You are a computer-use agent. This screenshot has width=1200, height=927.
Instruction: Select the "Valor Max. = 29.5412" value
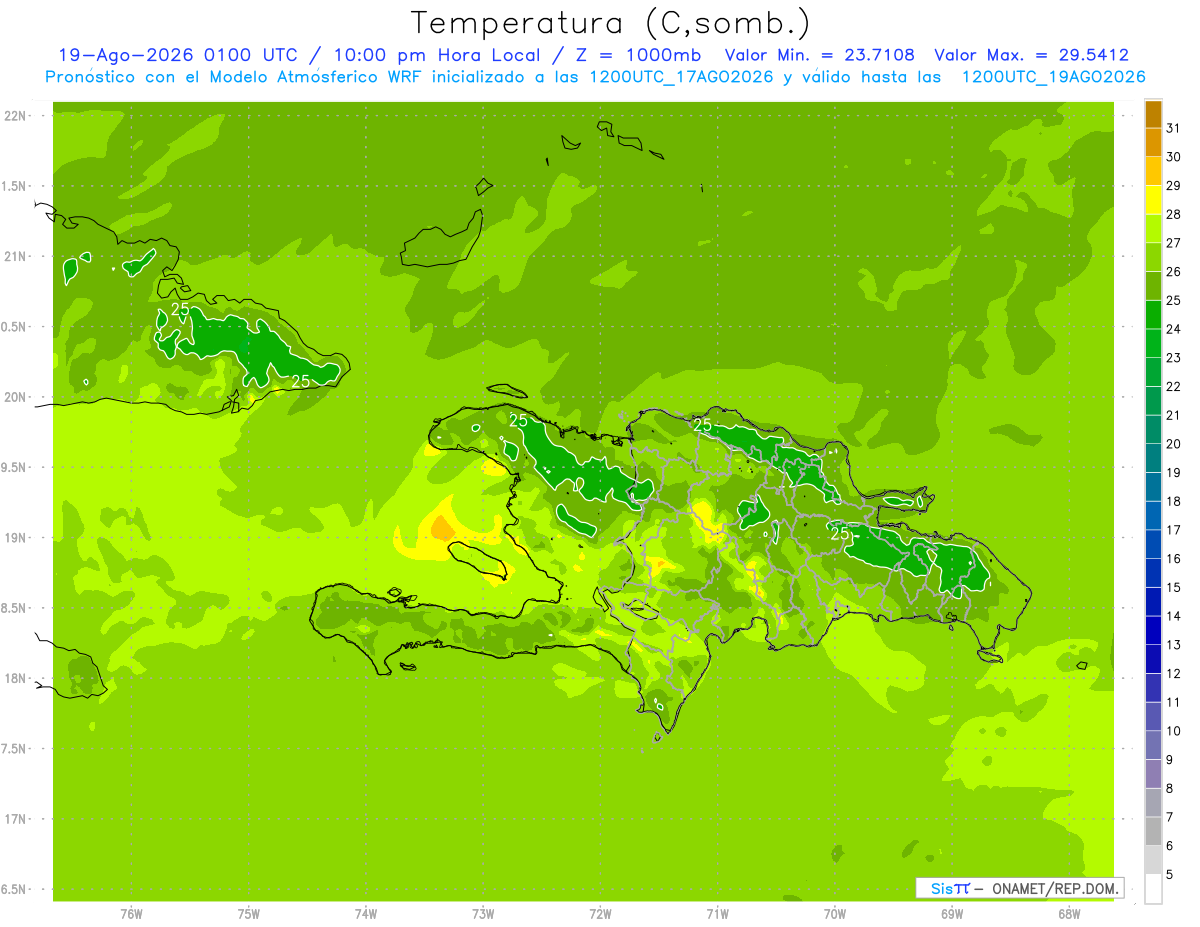[1032, 56]
